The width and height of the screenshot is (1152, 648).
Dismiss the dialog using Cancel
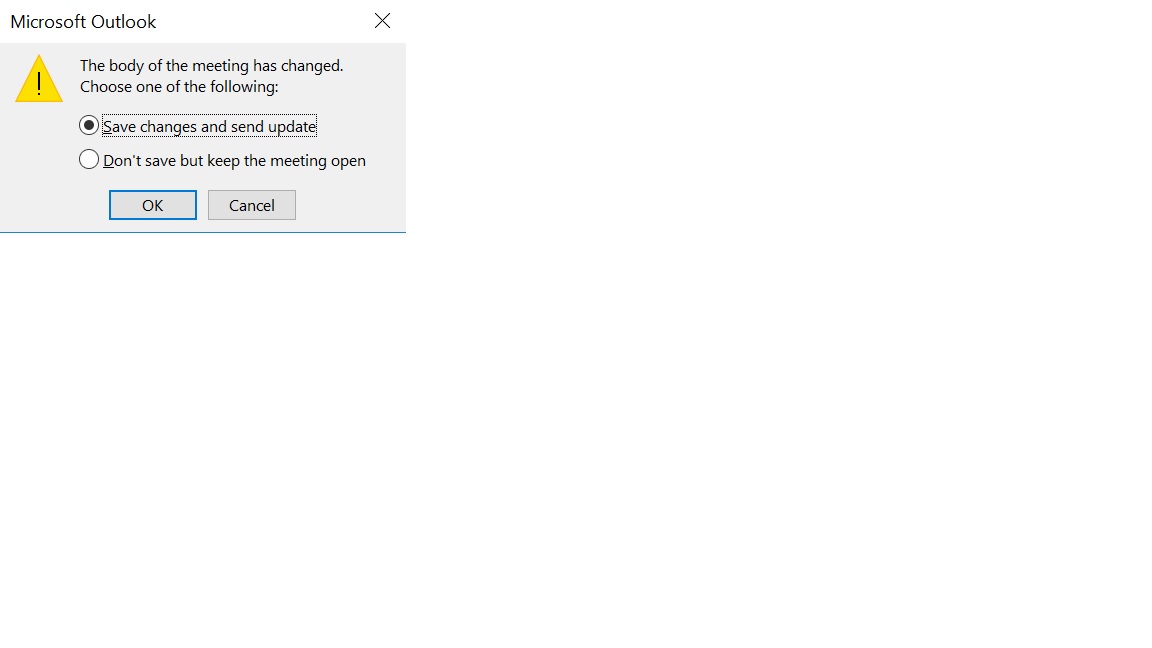[x=251, y=205]
